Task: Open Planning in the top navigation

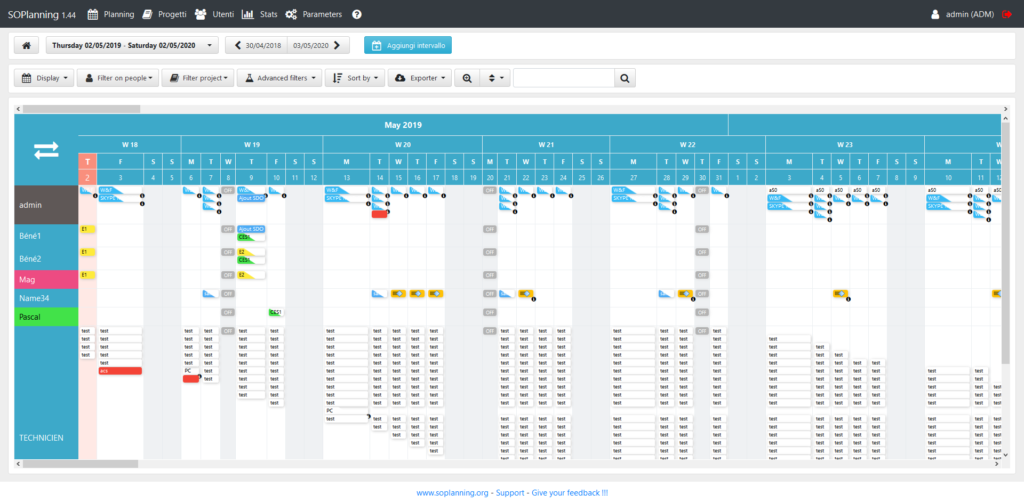Action: pyautogui.click(x=111, y=14)
